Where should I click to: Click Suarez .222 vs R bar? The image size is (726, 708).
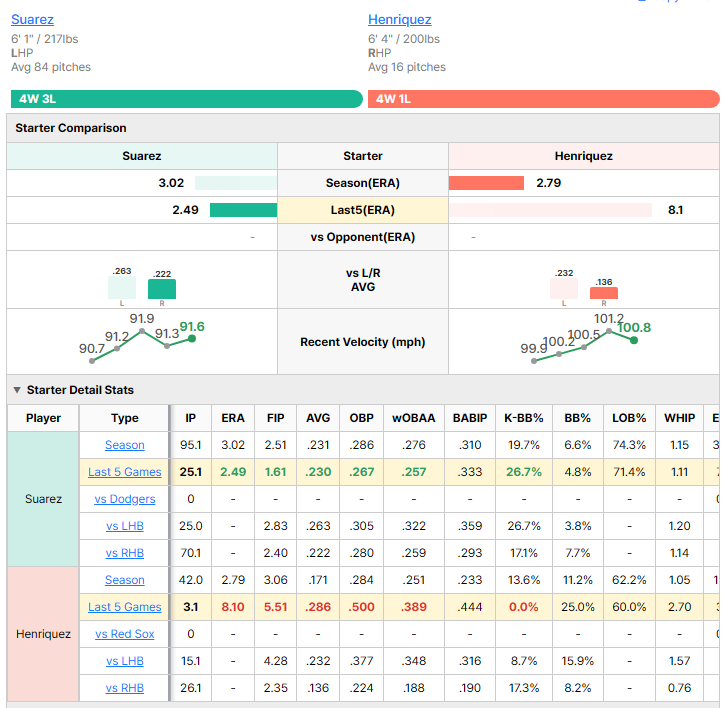click(162, 289)
